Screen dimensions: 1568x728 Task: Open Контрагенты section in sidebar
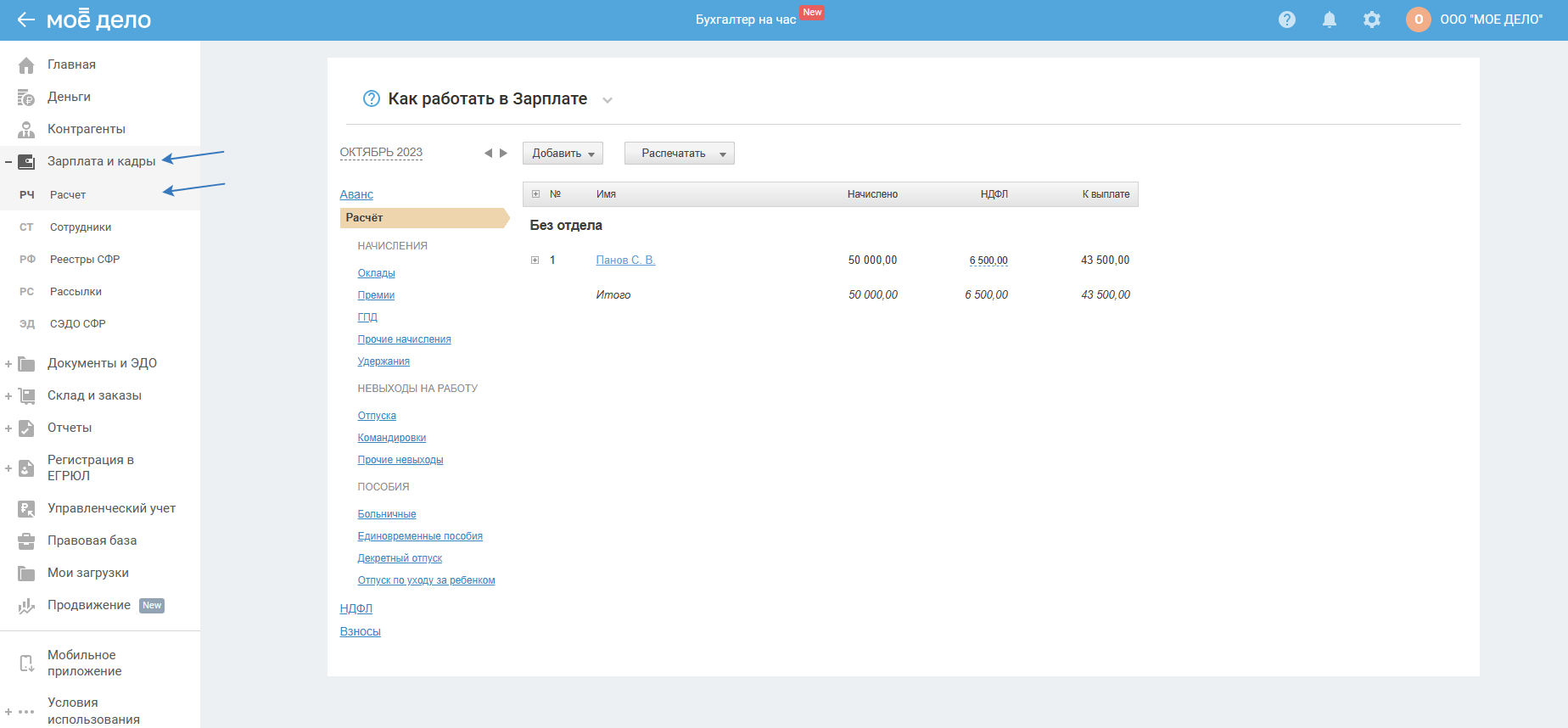click(x=86, y=129)
